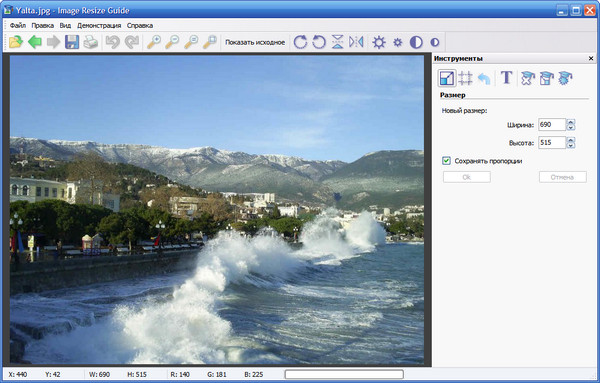The image size is (600, 383).
Task: Increase Высота value with up arrow
Action: pos(571,140)
